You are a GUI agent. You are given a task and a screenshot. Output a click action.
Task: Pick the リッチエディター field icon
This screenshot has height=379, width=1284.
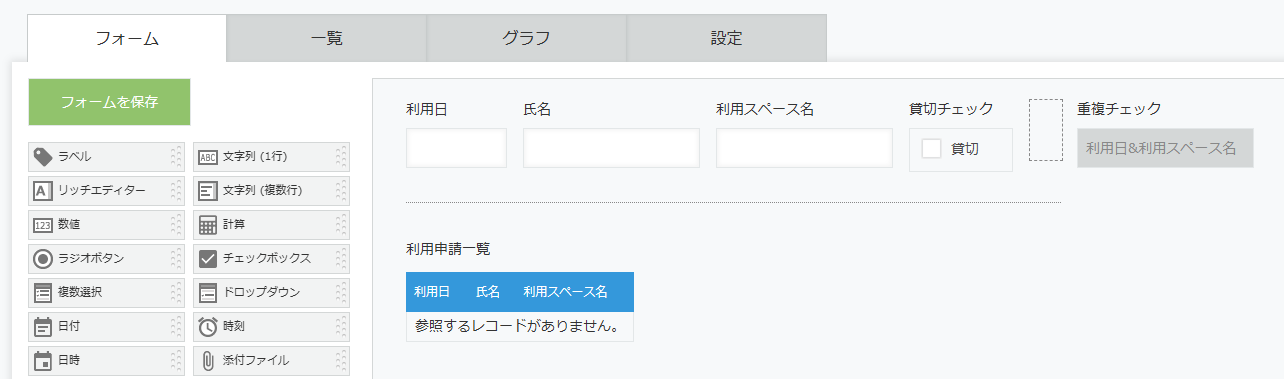pos(43,191)
